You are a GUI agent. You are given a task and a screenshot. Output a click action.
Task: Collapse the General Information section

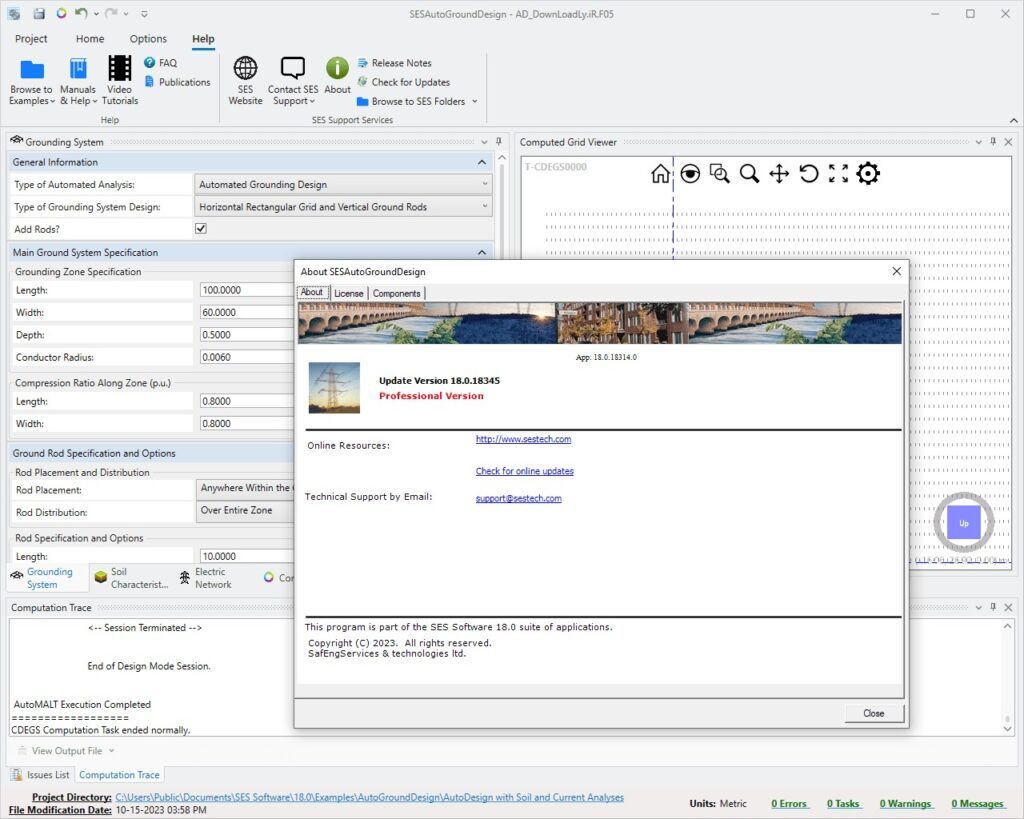coord(482,162)
